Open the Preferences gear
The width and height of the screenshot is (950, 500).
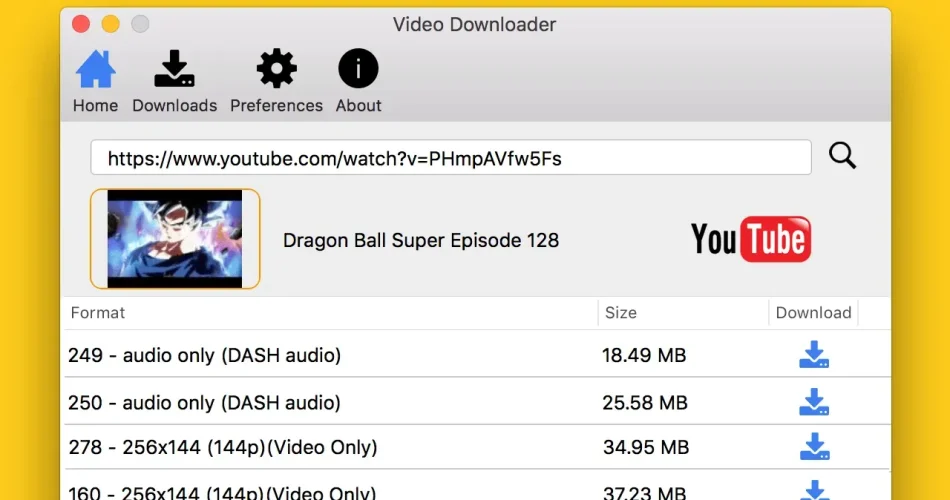coord(276,81)
